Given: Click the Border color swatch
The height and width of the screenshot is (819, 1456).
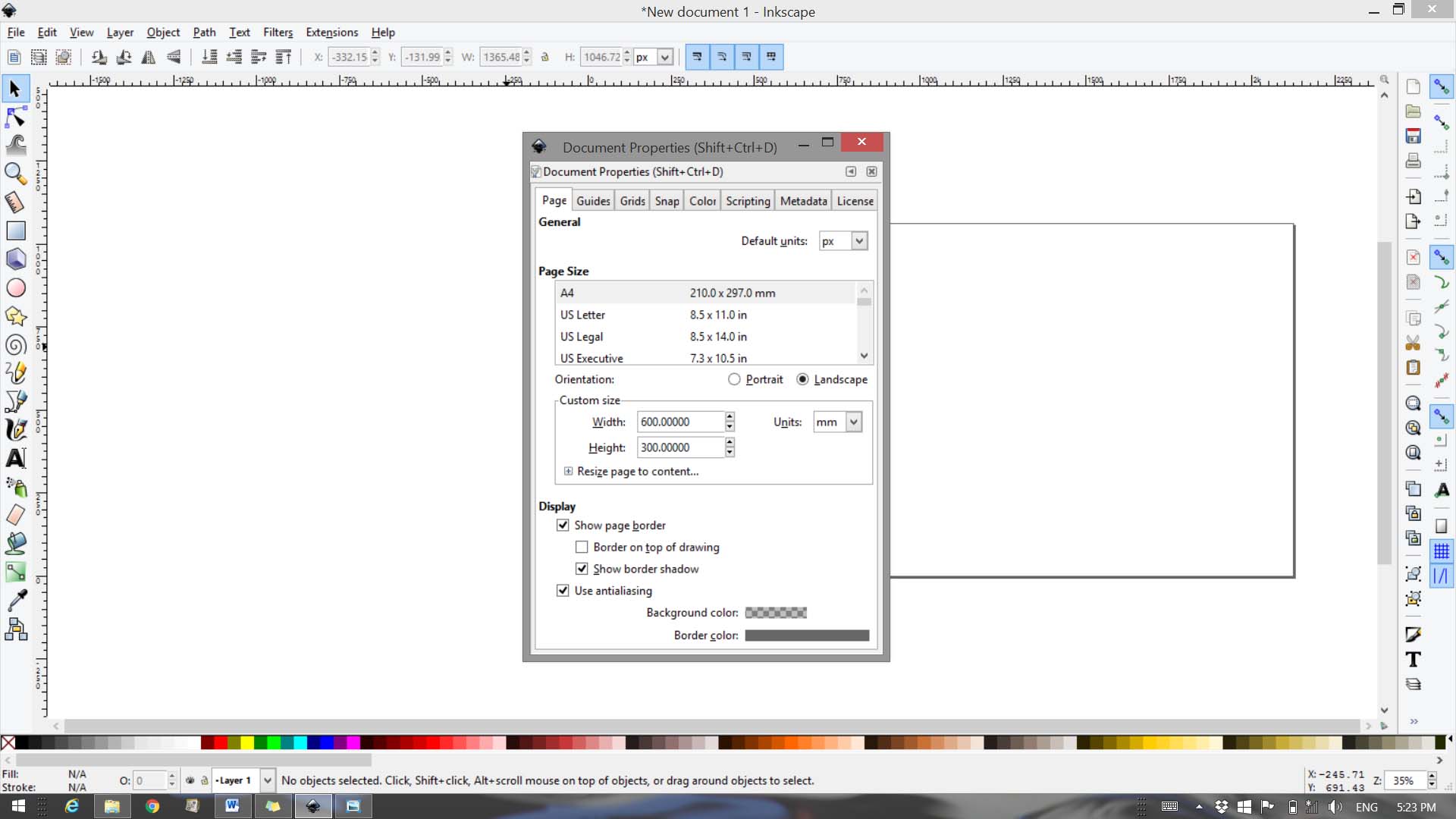Looking at the screenshot, I should [807, 635].
